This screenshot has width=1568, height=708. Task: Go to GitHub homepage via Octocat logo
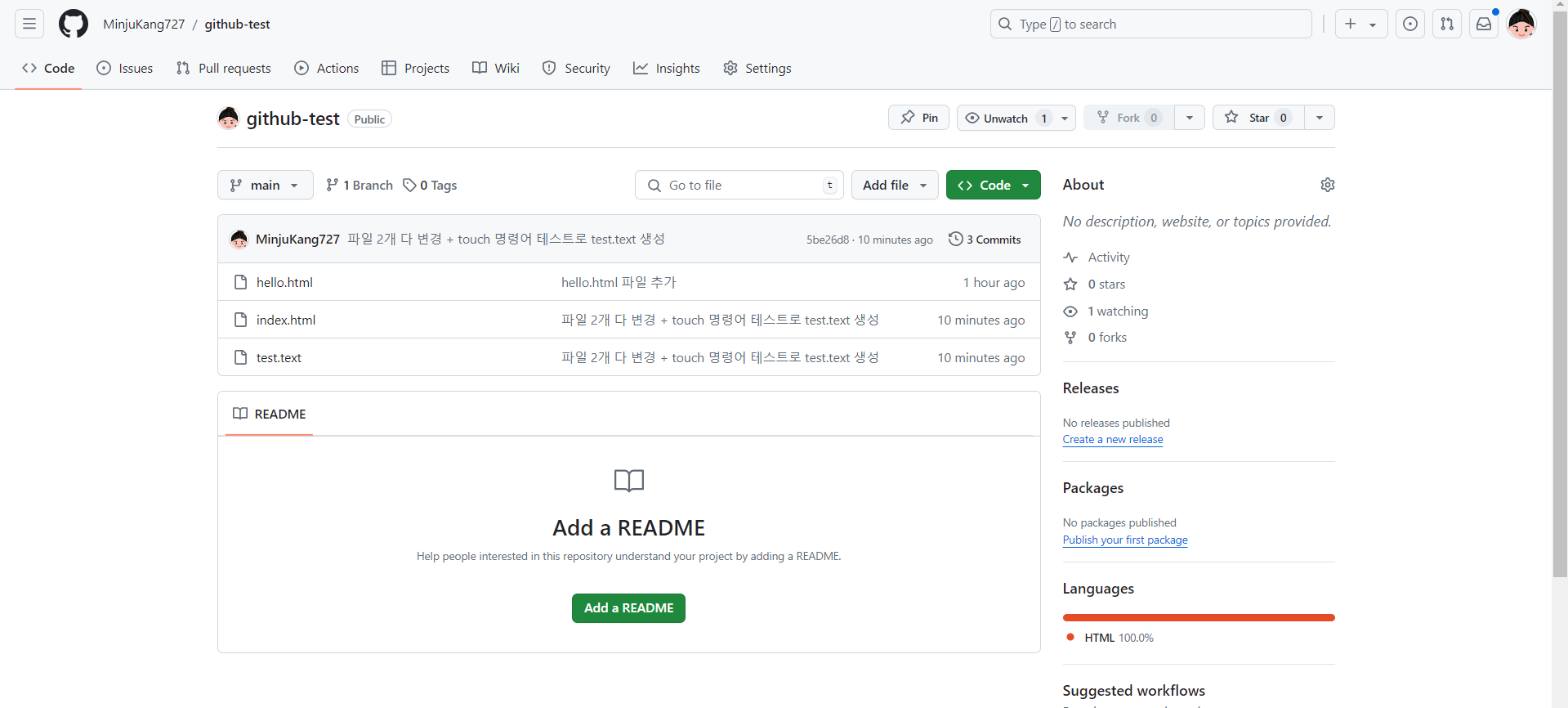click(x=74, y=24)
